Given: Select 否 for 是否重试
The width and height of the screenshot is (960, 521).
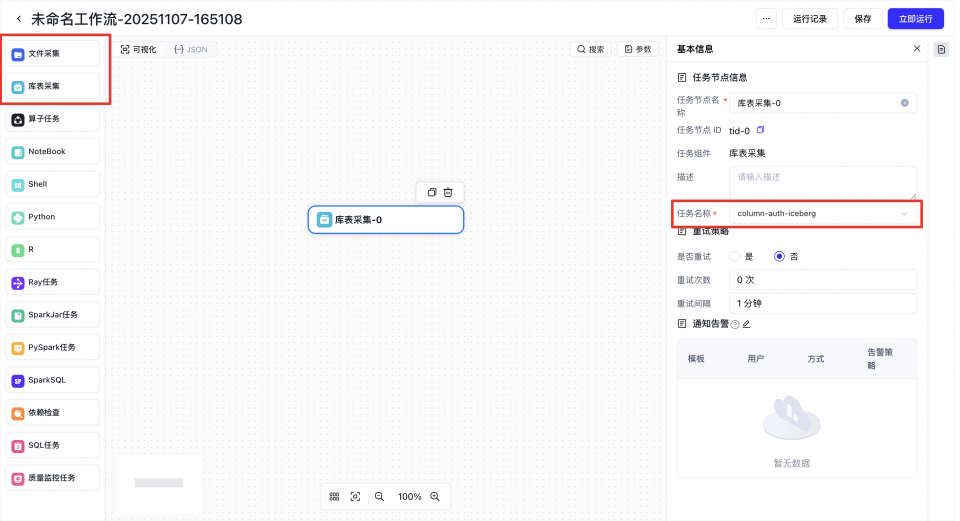Looking at the screenshot, I should pos(779,257).
